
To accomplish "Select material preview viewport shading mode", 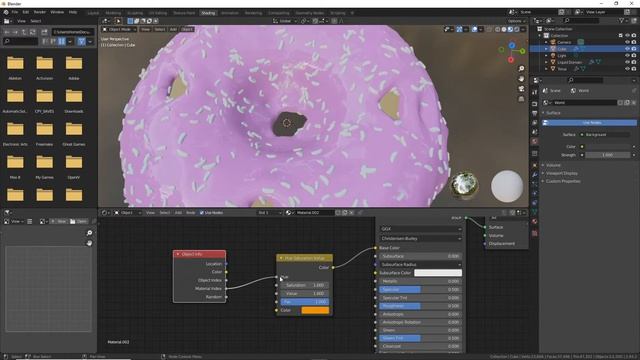I will [x=510, y=29].
